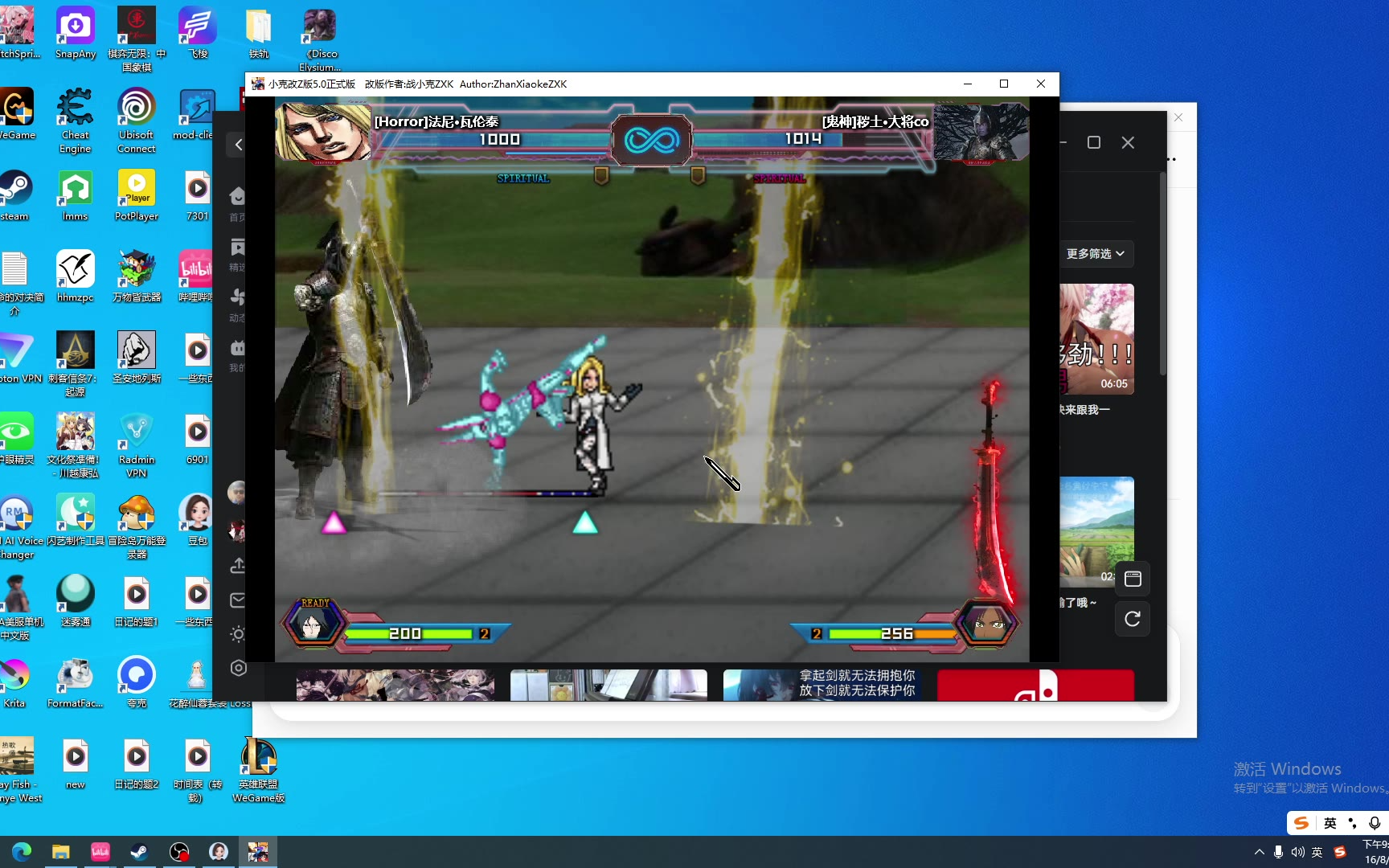The width and height of the screenshot is (1389, 868).
Task: Show hidden system tray icons
Action: tap(1259, 852)
